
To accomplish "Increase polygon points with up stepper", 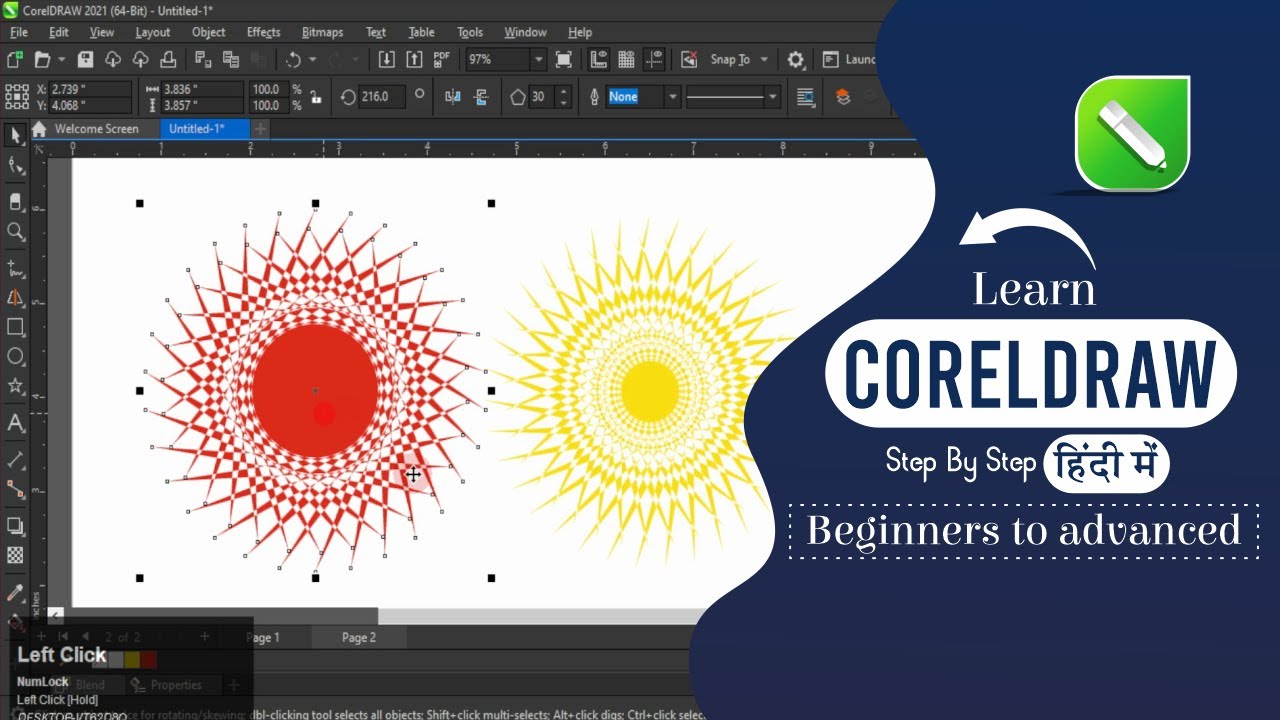I will click(x=564, y=92).
